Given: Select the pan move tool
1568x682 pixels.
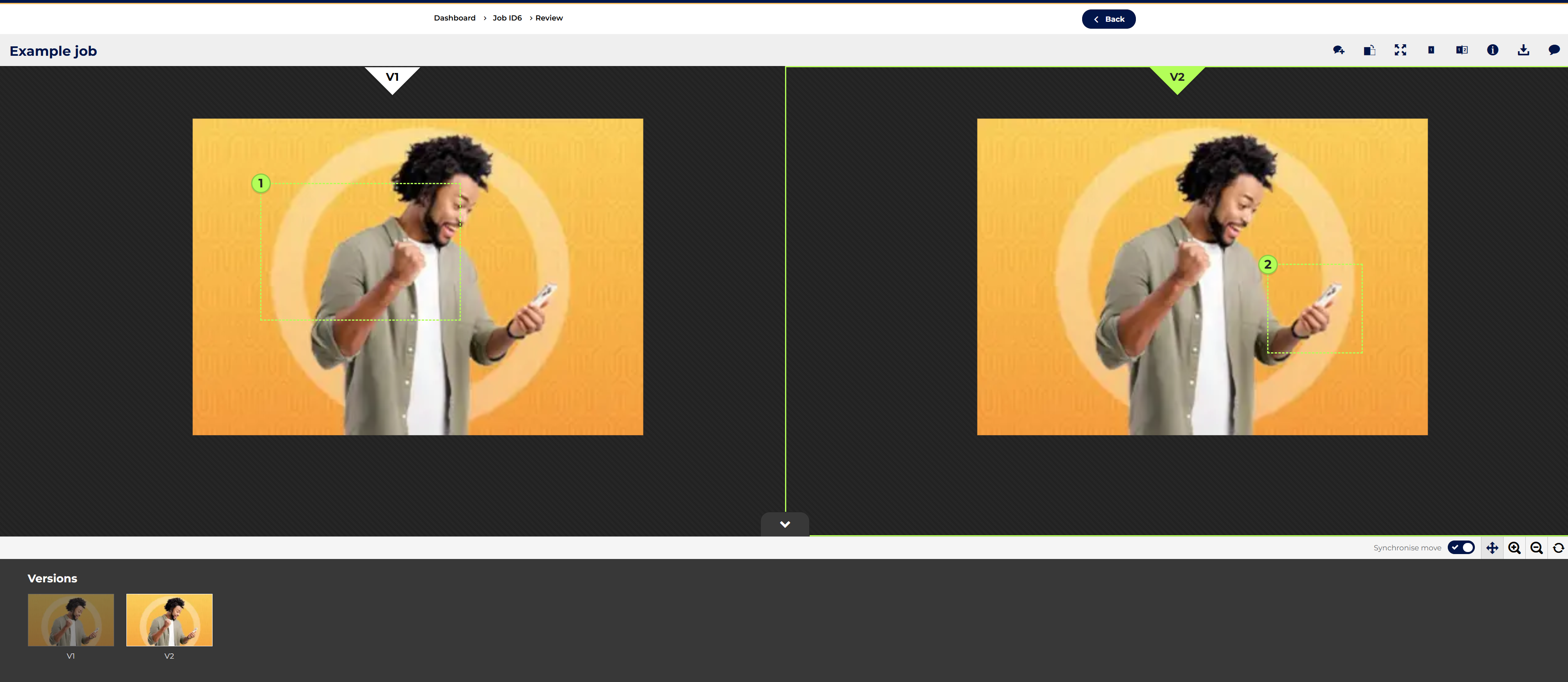Looking at the screenshot, I should pos(1492,547).
